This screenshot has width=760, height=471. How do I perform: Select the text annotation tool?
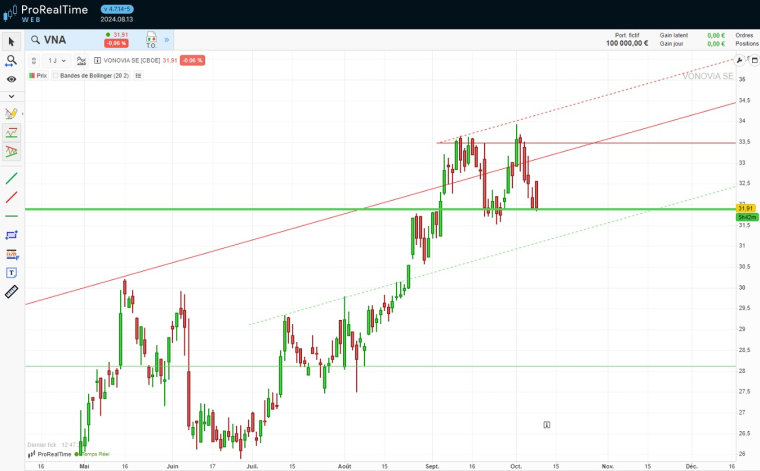click(11, 272)
